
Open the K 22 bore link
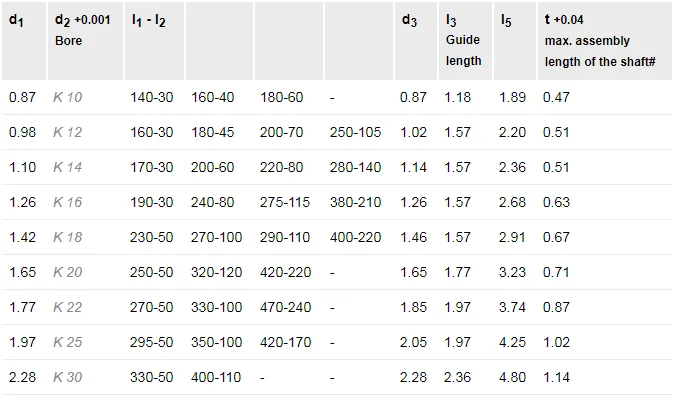point(68,307)
